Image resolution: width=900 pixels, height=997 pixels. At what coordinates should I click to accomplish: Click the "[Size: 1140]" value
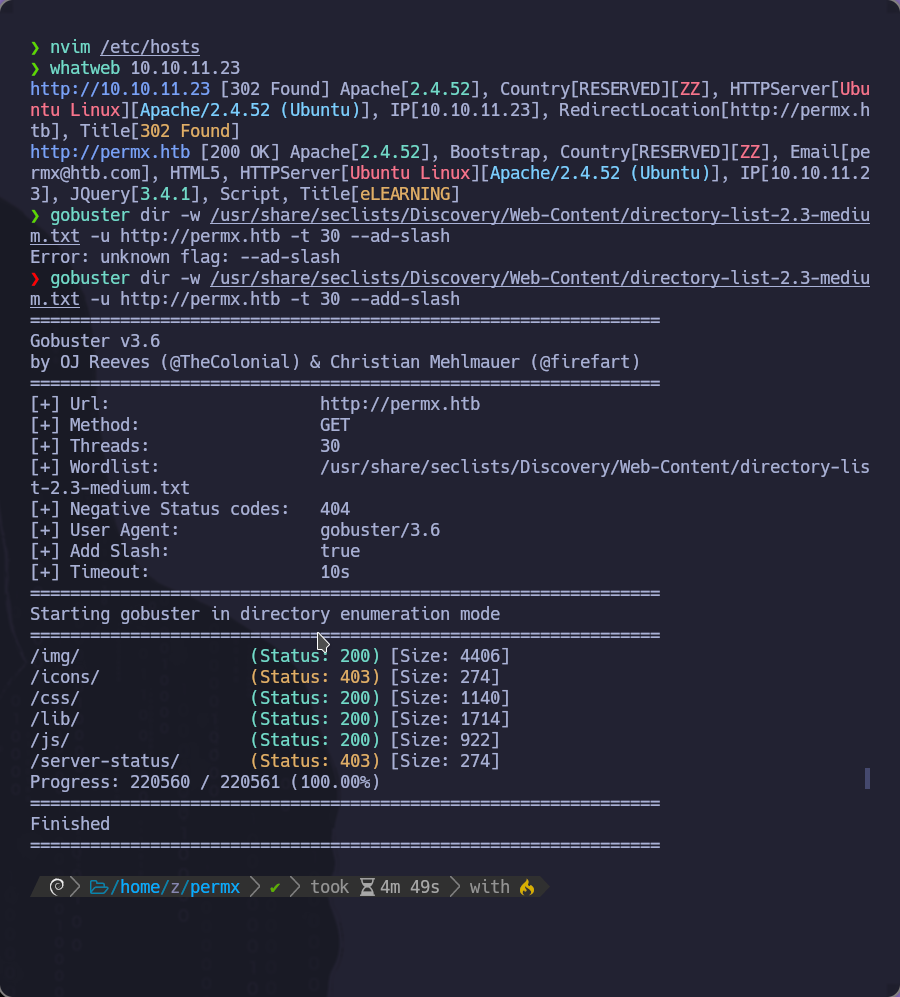point(450,698)
